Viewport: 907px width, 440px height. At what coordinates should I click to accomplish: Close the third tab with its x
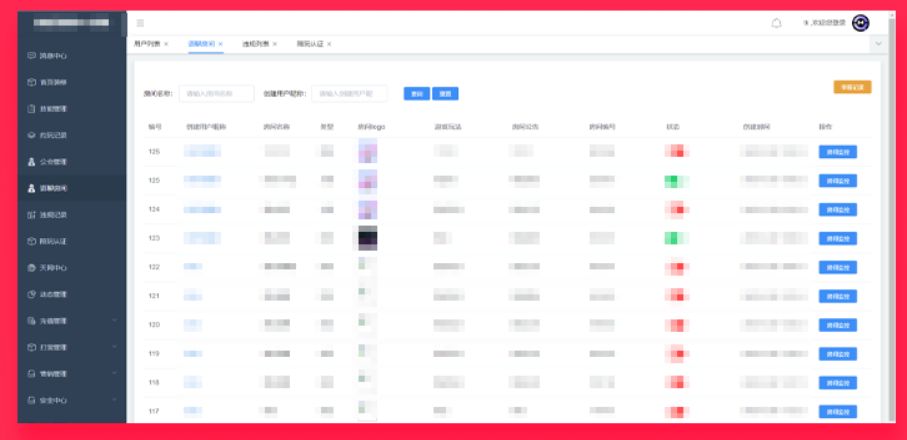click(275, 44)
